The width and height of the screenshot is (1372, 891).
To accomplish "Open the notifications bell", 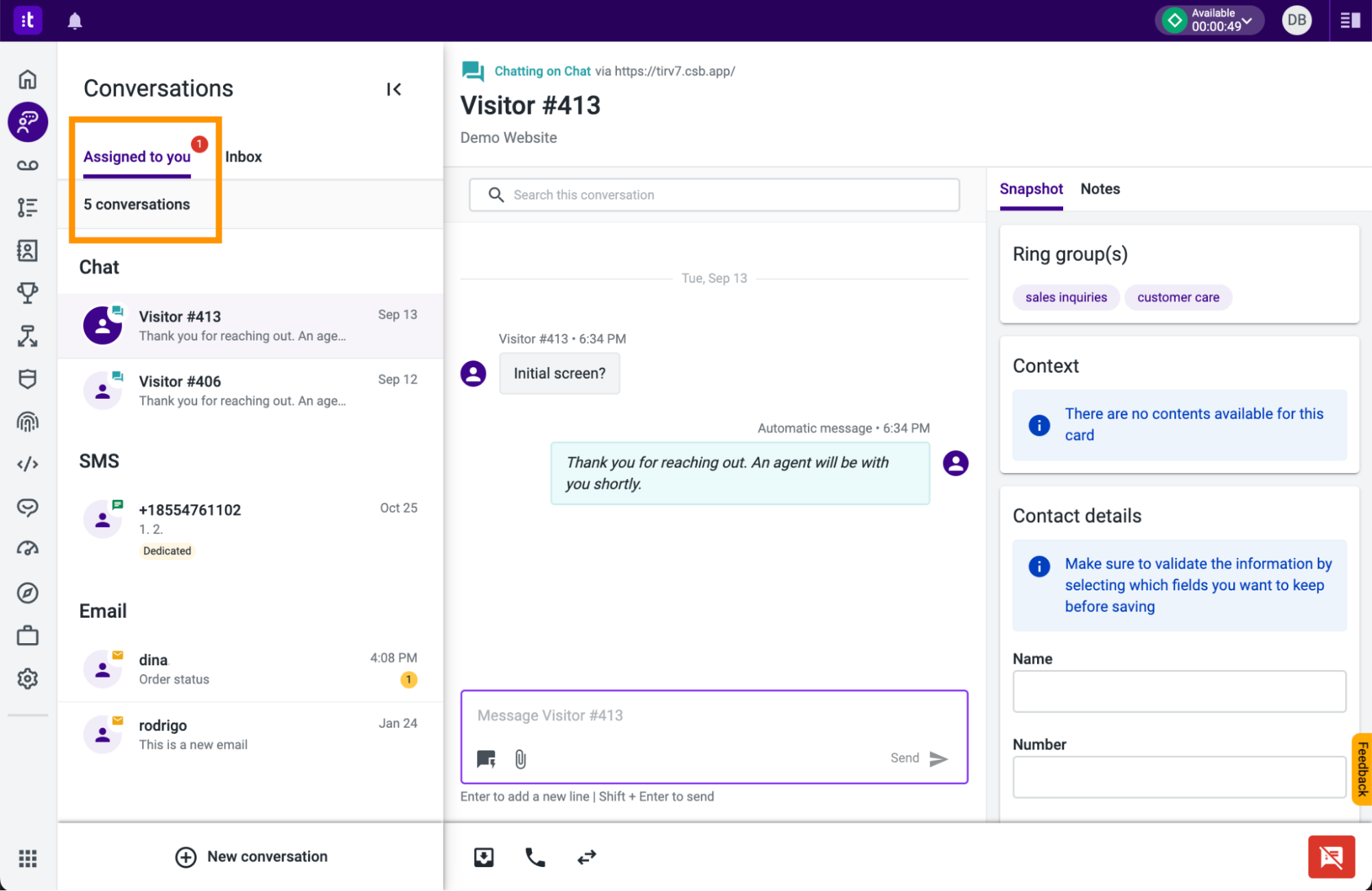I will [75, 21].
